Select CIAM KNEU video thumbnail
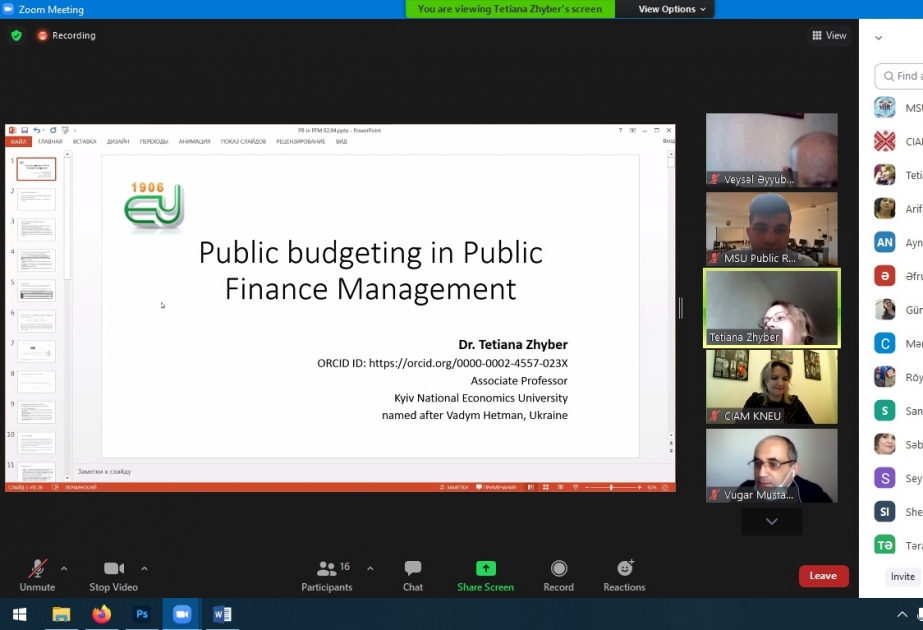This screenshot has height=630, width=923. (x=772, y=387)
